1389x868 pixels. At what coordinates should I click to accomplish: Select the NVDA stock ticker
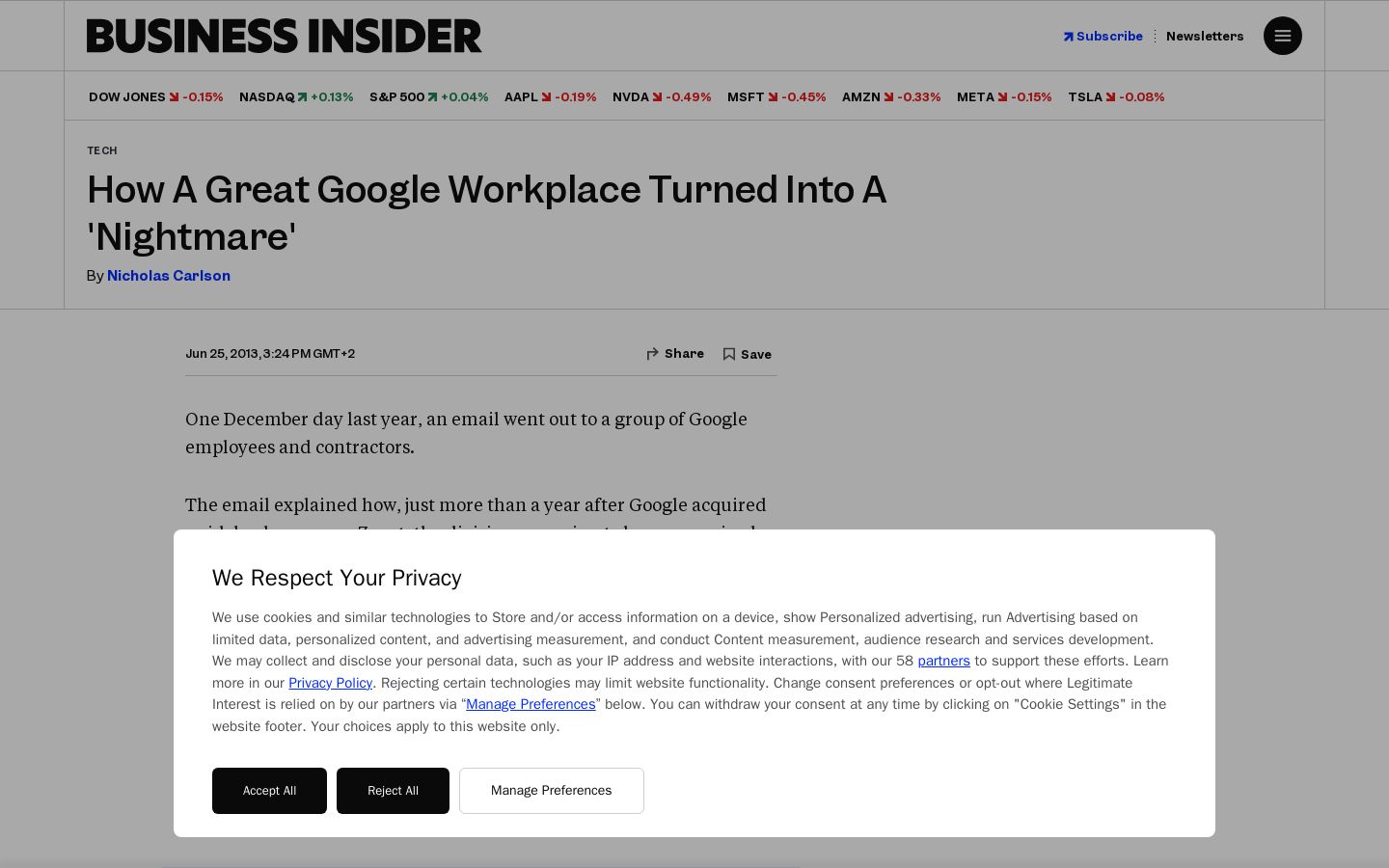coord(662,96)
